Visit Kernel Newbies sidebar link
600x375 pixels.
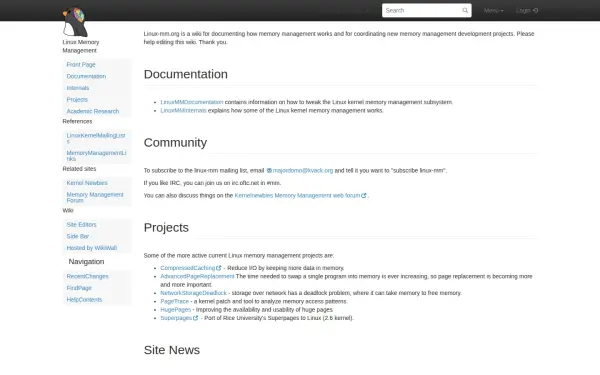pyautogui.click(x=87, y=183)
